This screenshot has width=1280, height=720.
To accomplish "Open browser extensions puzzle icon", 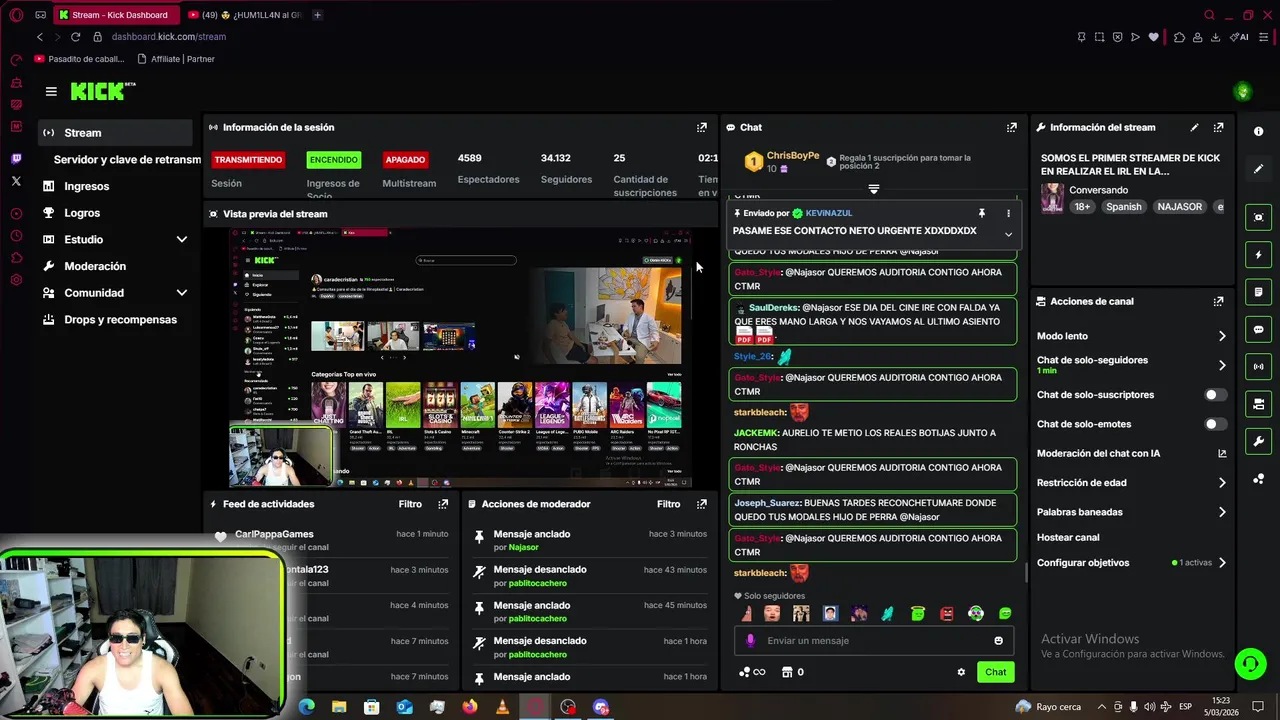I will click(x=1180, y=37).
